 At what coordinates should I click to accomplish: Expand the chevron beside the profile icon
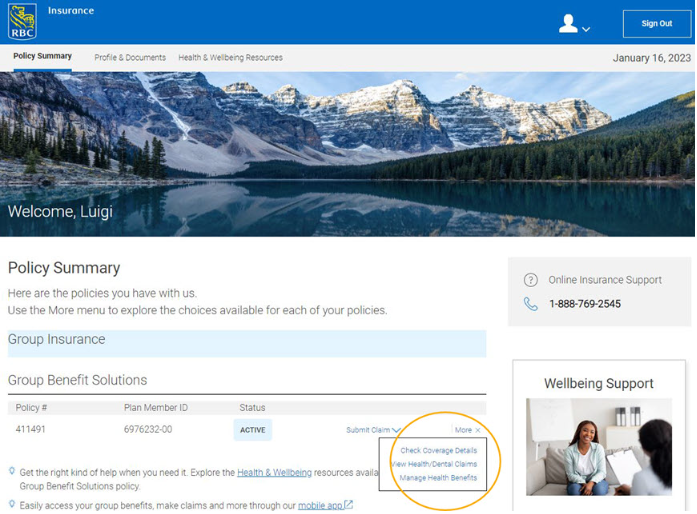point(586,29)
